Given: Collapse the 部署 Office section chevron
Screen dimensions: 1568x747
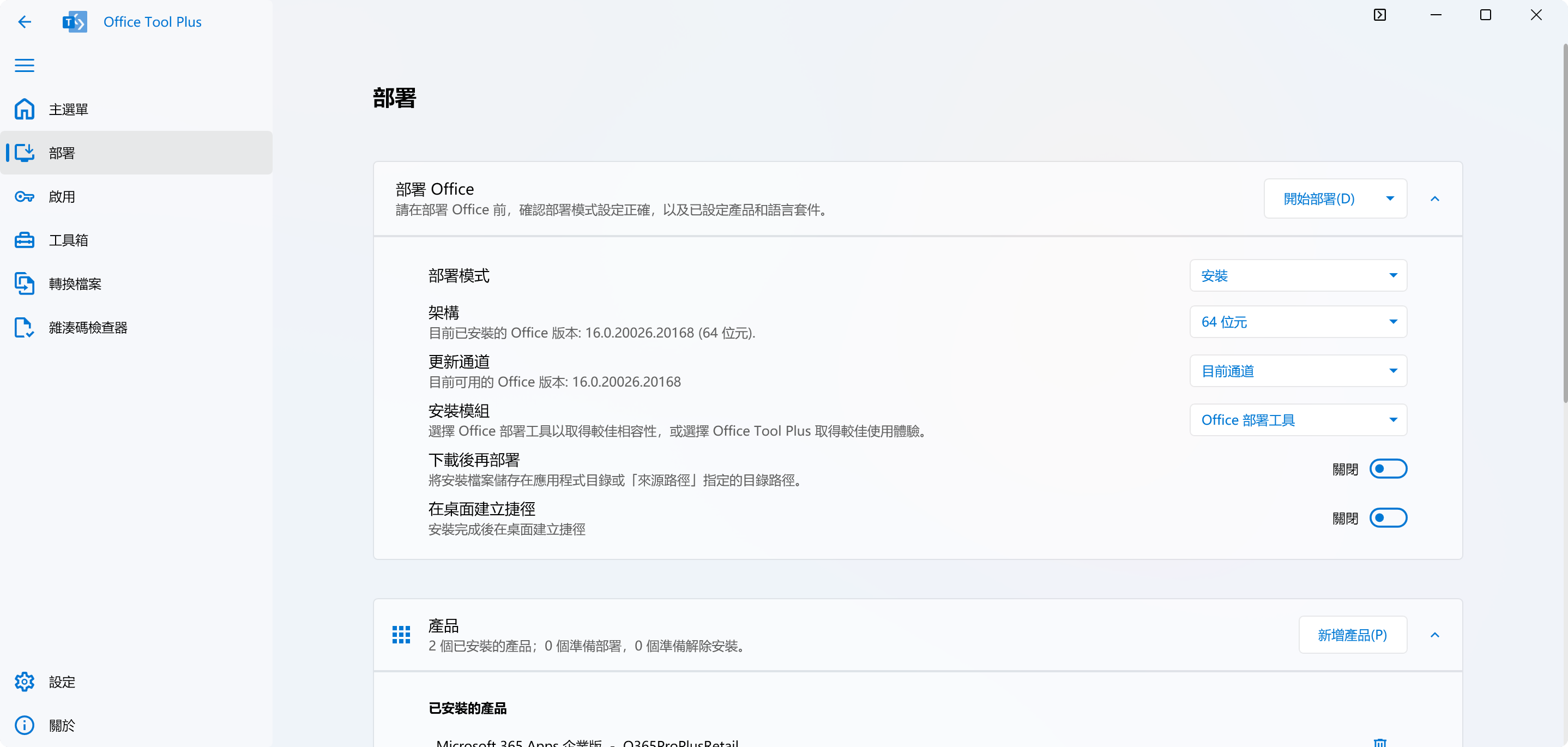Looking at the screenshot, I should 1434,198.
